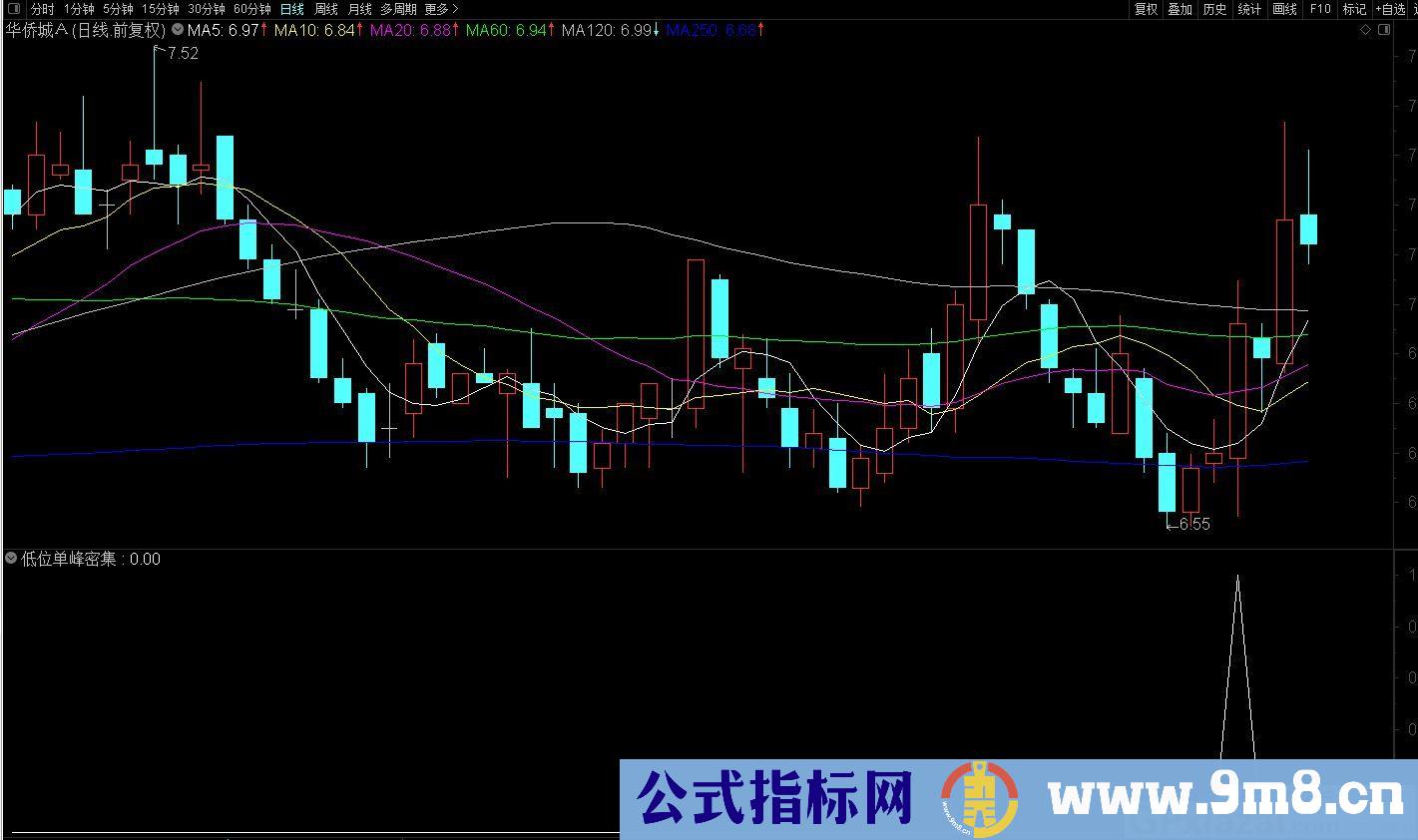Click the diamond icon in chart corner
Viewport: 1418px width, 840px height.
click(x=1365, y=30)
